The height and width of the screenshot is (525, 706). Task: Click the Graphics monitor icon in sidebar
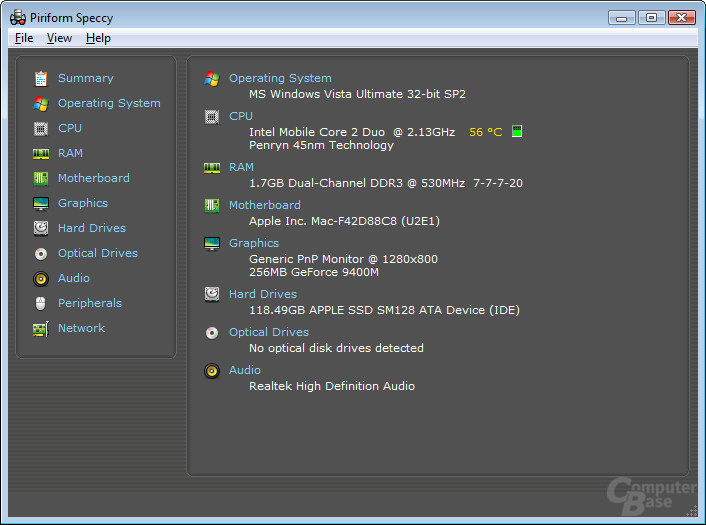tap(41, 204)
